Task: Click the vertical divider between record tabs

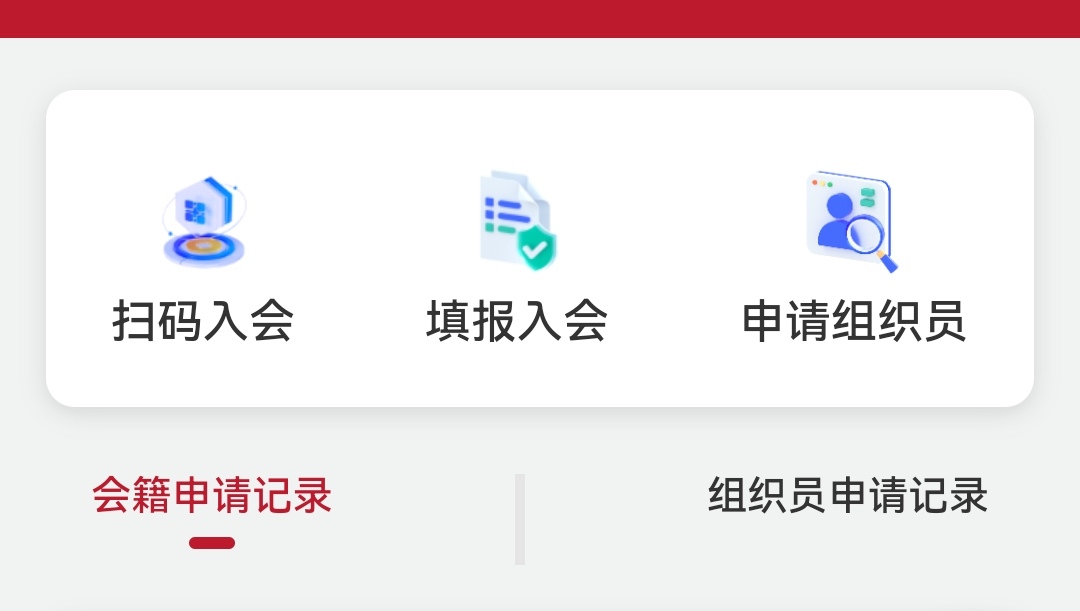Action: coord(520,519)
